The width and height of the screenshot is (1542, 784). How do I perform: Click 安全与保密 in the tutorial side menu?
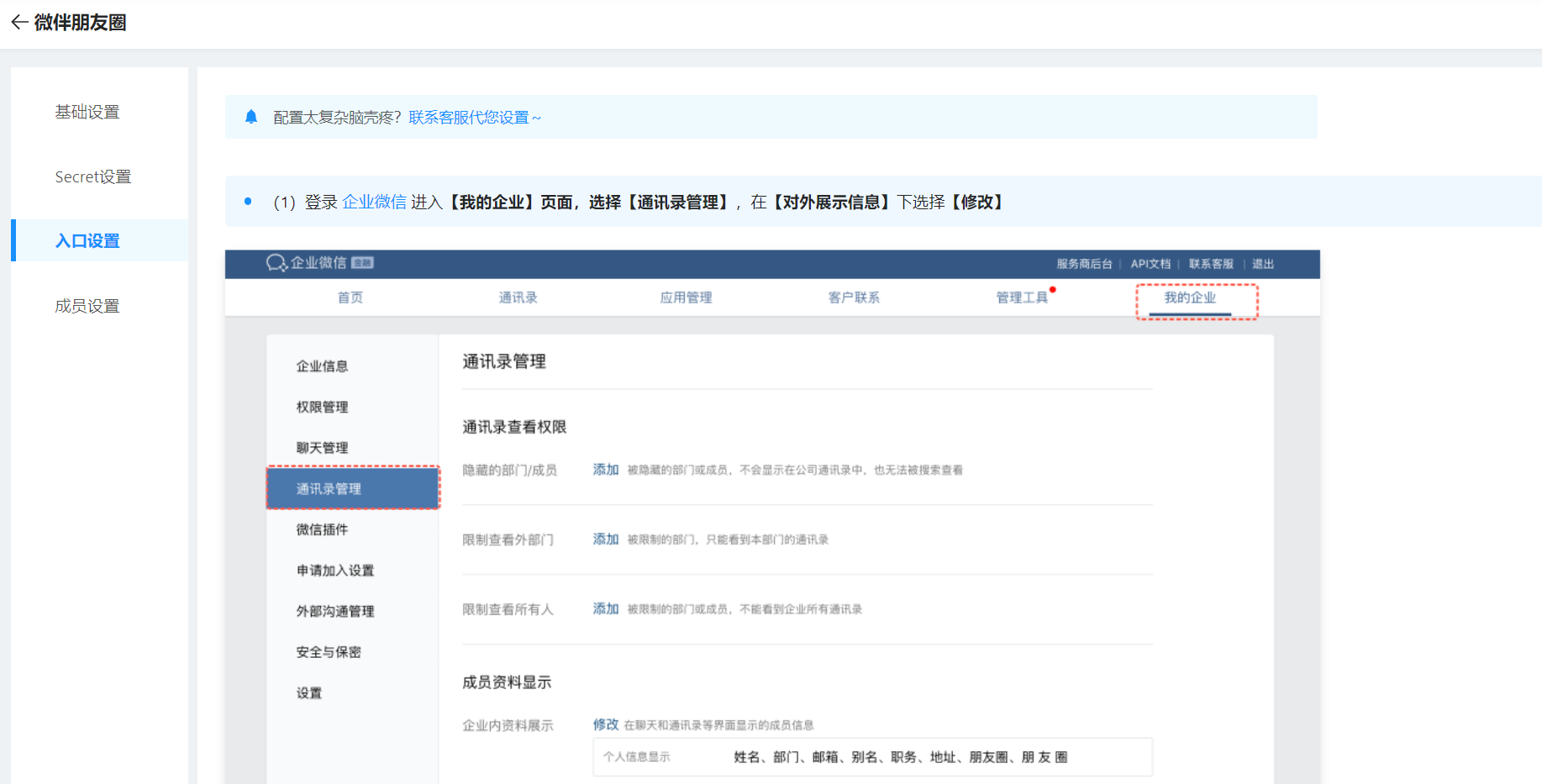pos(329,652)
